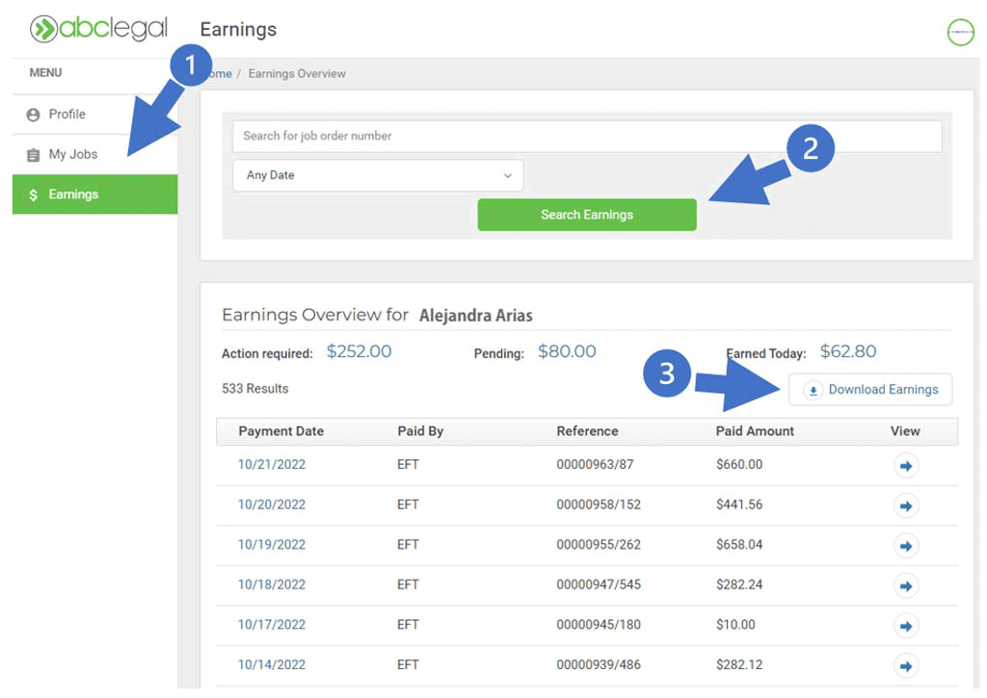987x698 pixels.
Task: View details arrow for 10/18/2022 payment
Action: pyautogui.click(x=906, y=586)
